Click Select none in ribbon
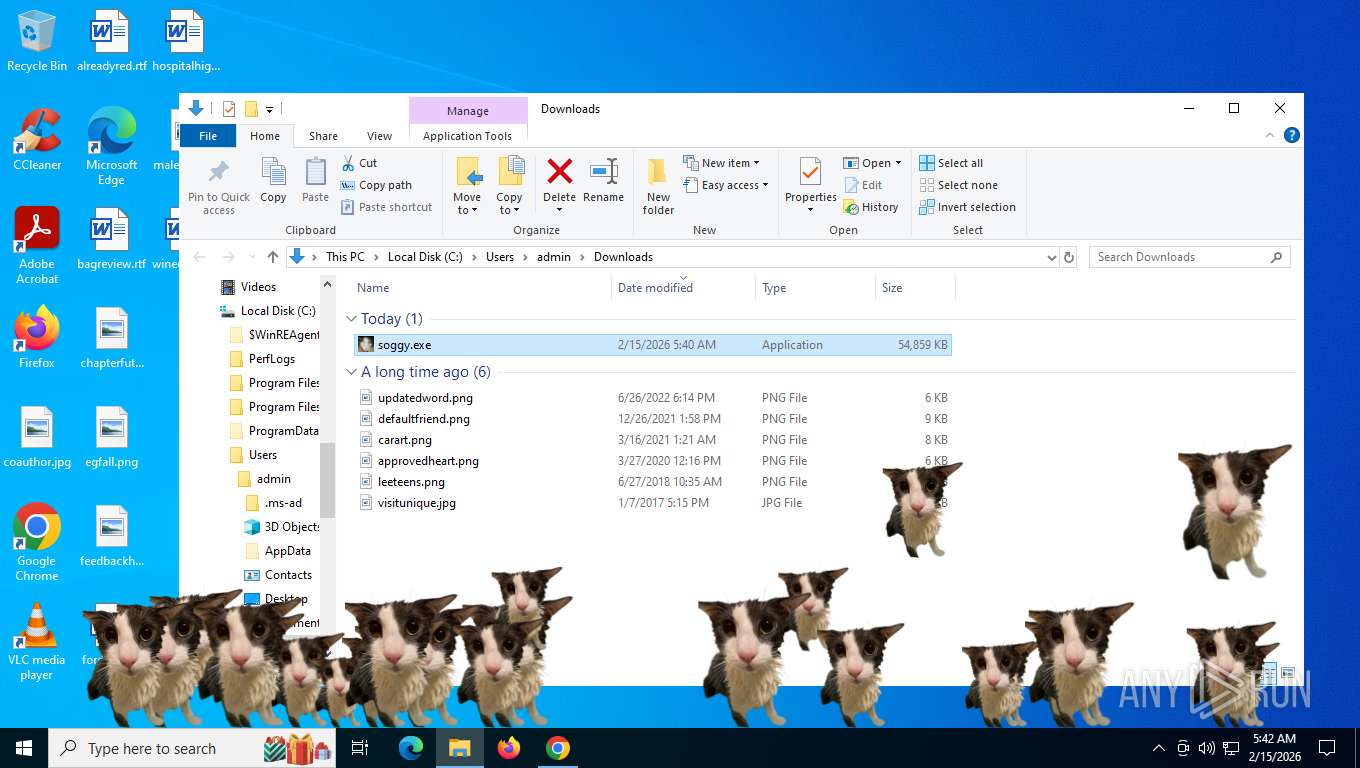This screenshot has width=1360, height=768. click(x=958, y=185)
